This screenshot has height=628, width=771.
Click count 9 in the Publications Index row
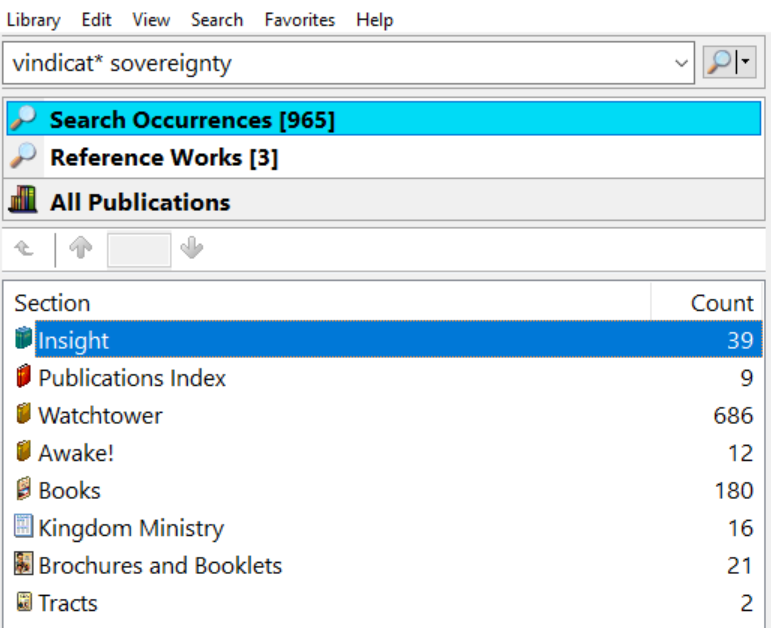[x=746, y=378]
